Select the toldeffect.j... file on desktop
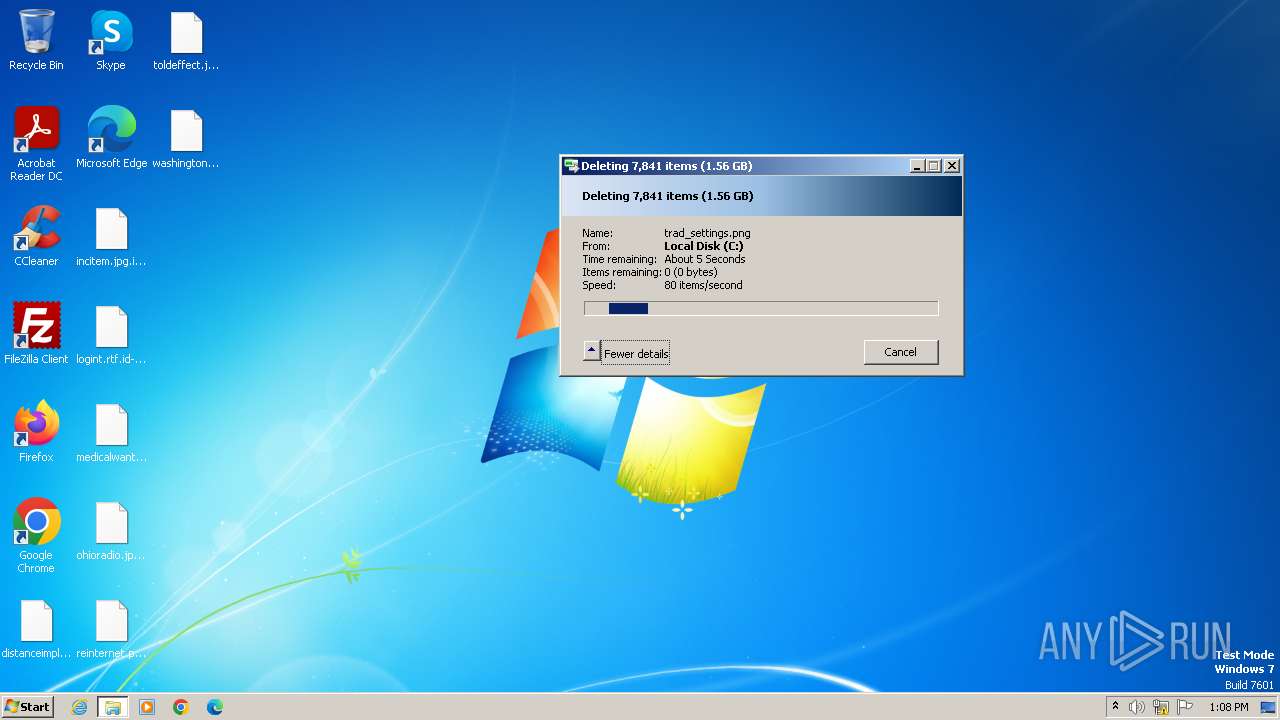 tap(186, 40)
